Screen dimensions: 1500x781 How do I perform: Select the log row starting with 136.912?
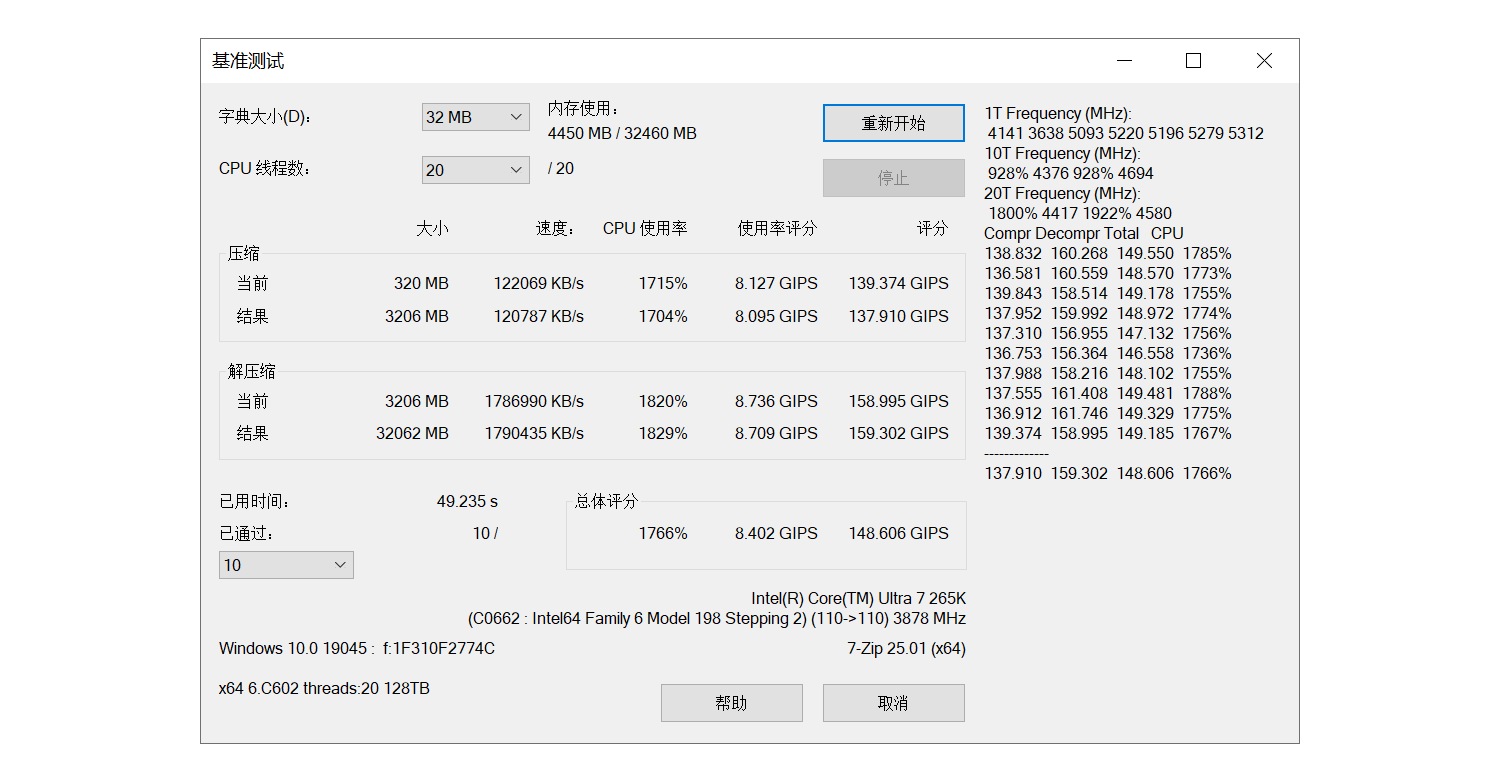point(1108,413)
